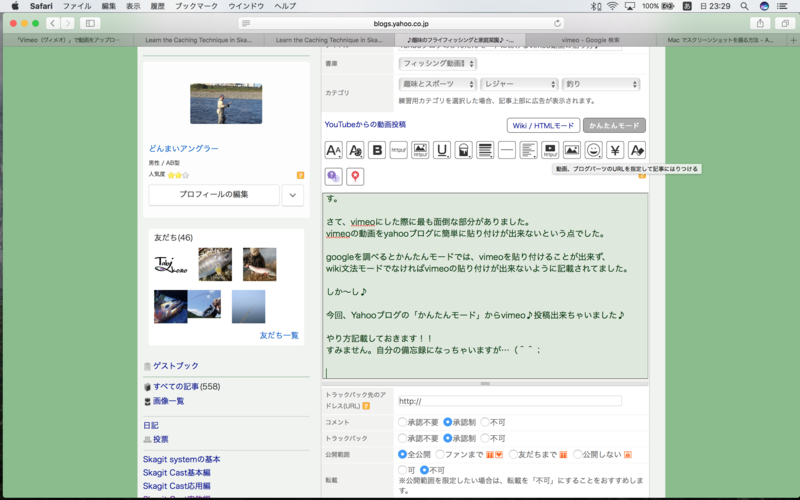Apply underline formatting
The image size is (800, 500).
click(442, 150)
